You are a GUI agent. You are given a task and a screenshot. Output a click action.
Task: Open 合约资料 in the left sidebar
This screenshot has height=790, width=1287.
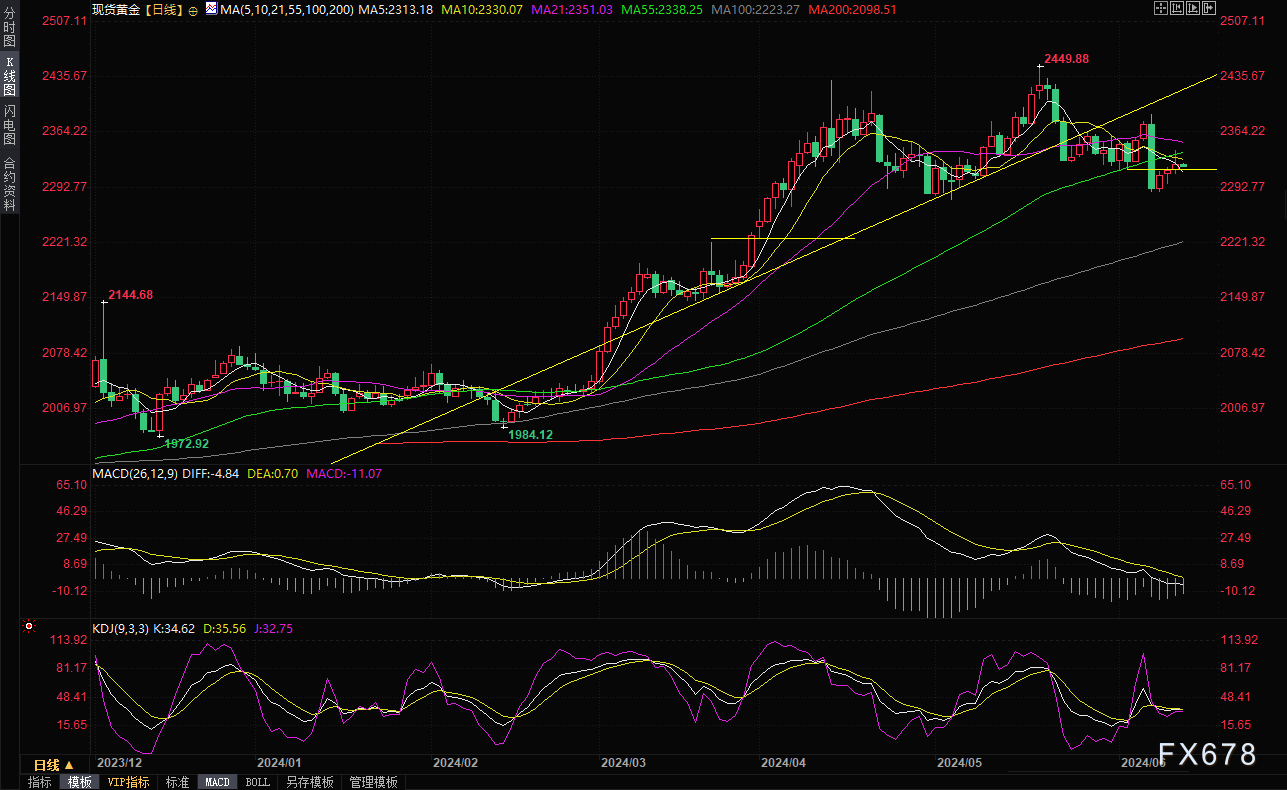pos(9,184)
